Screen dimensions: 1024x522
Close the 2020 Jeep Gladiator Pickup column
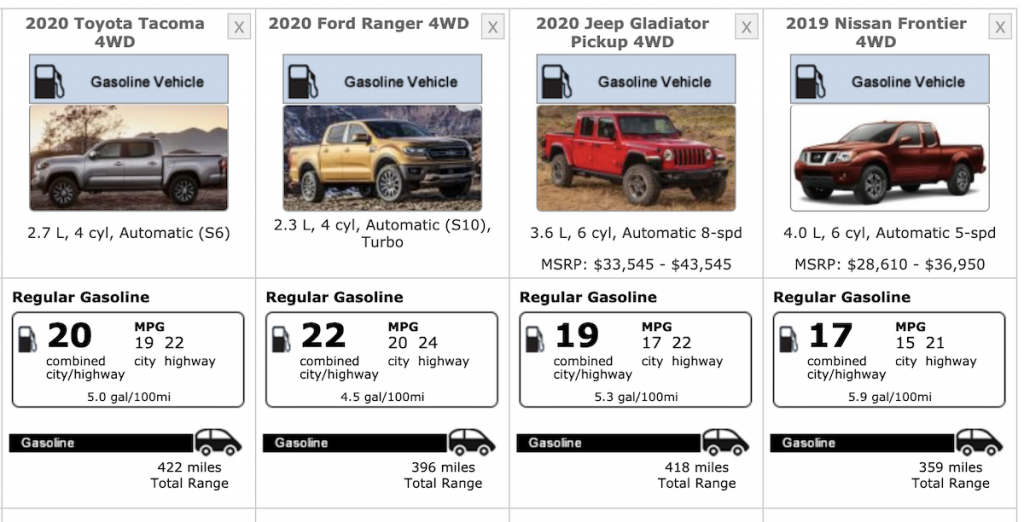[x=746, y=27]
